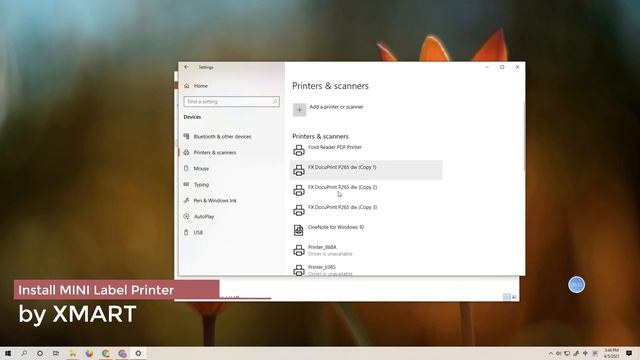Click the printer icon for DocuPrint Copy 3
Screen dimensions: 640x360
(299, 211)
